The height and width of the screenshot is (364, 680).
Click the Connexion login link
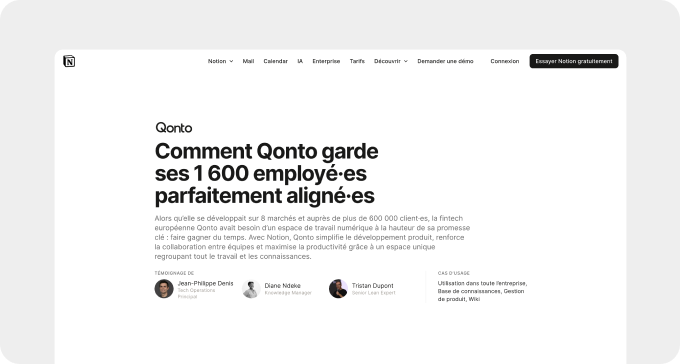click(504, 61)
